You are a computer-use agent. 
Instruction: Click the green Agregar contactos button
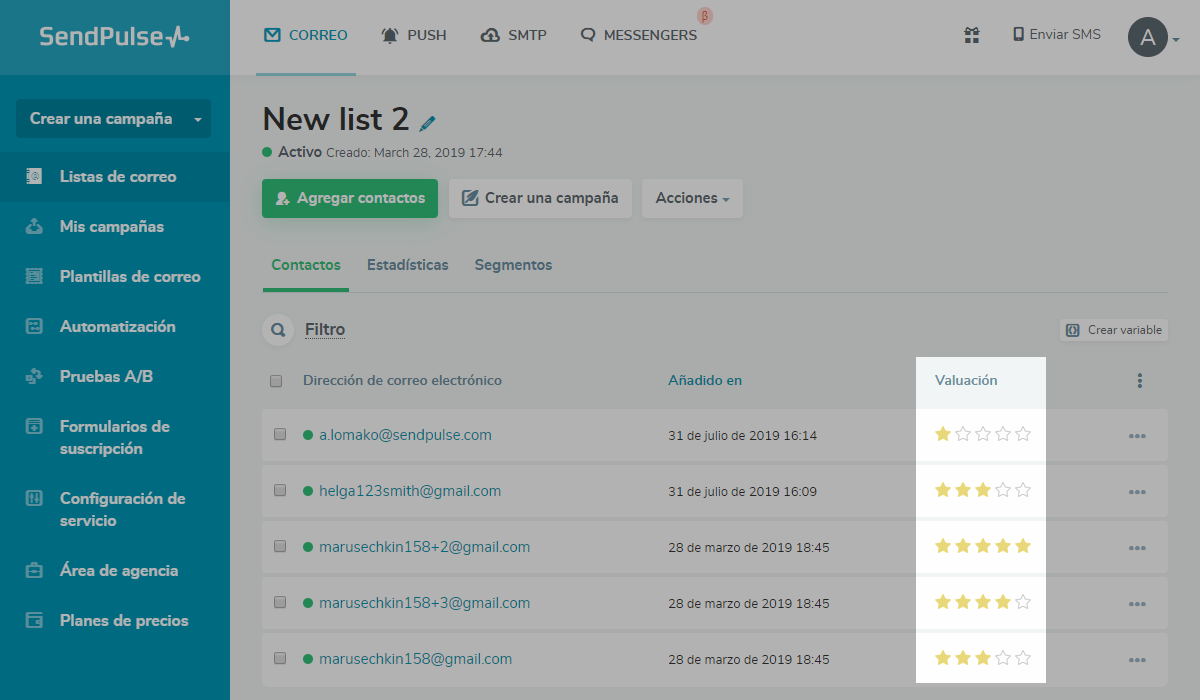[x=350, y=198]
